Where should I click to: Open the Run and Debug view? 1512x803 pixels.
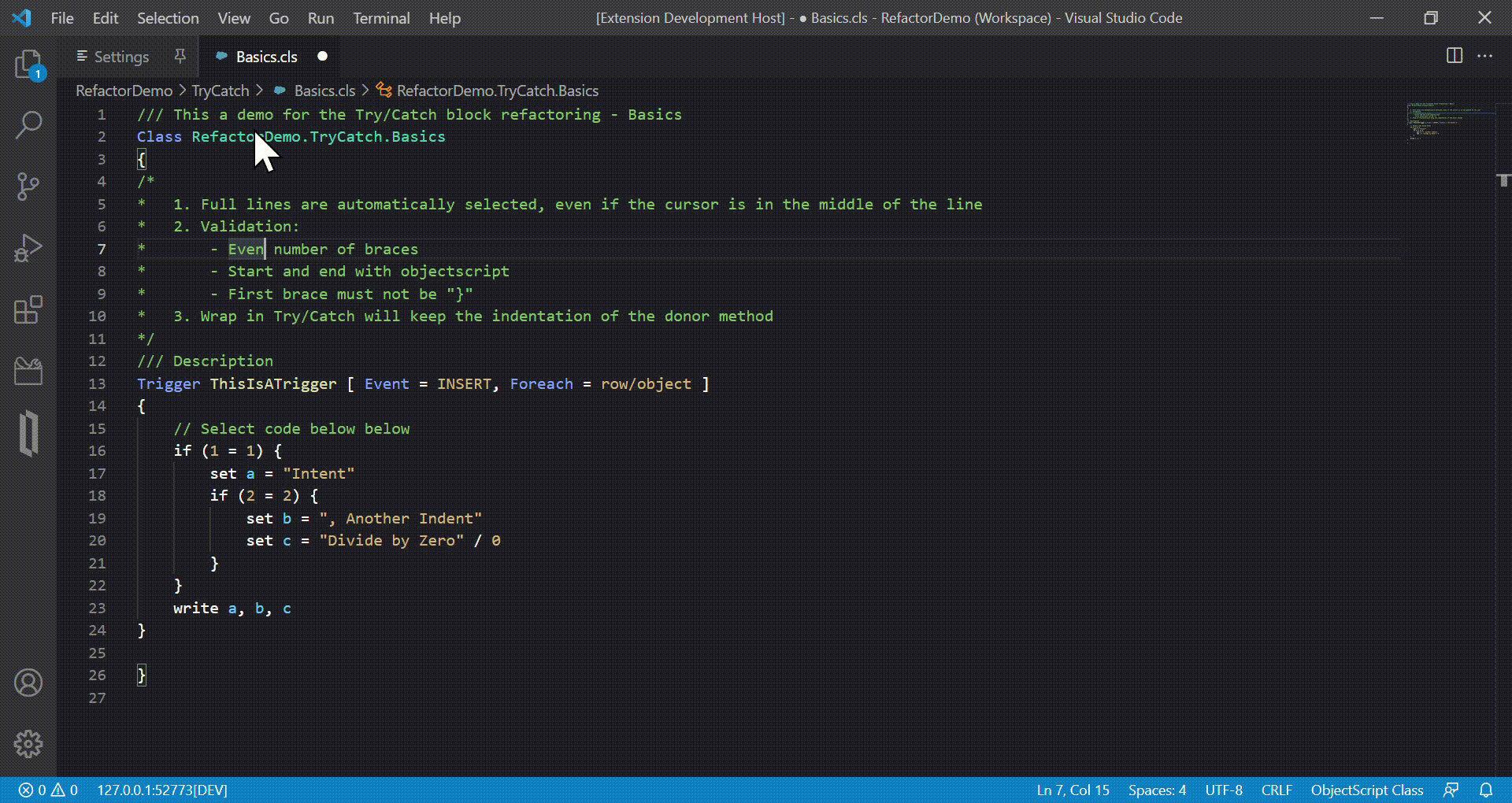pos(28,248)
